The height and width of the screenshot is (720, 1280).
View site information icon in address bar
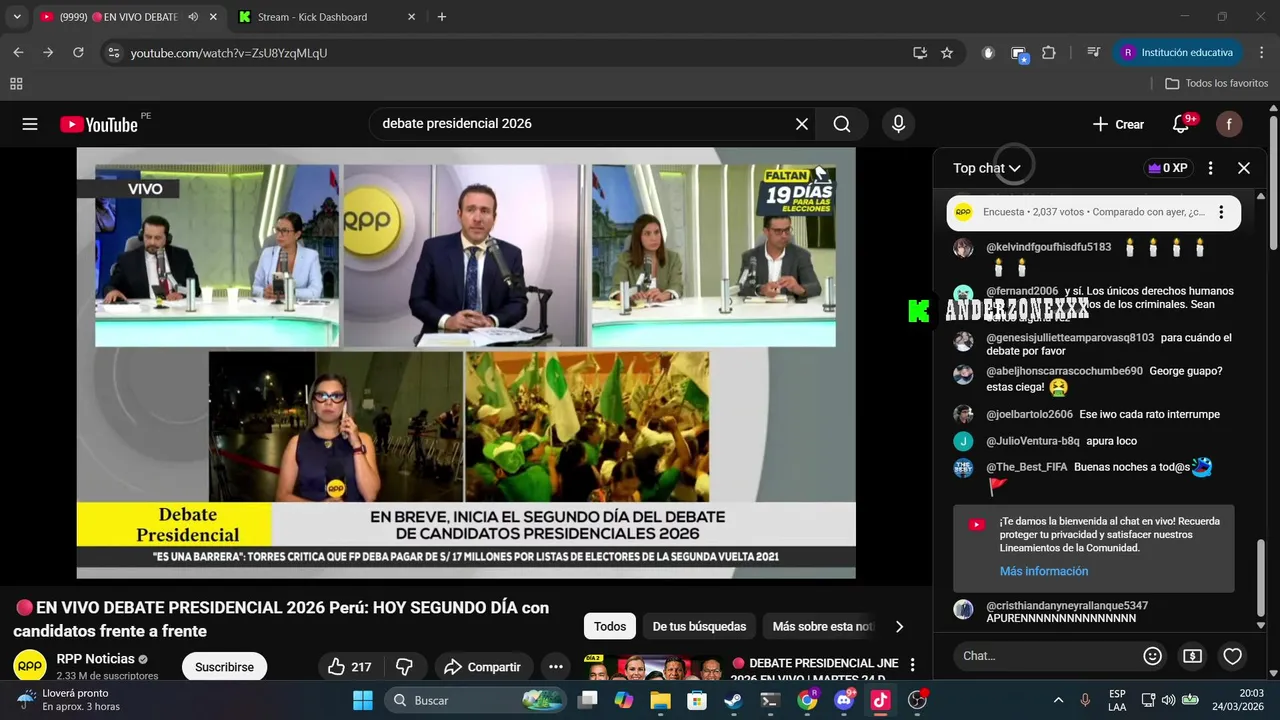pos(114,53)
